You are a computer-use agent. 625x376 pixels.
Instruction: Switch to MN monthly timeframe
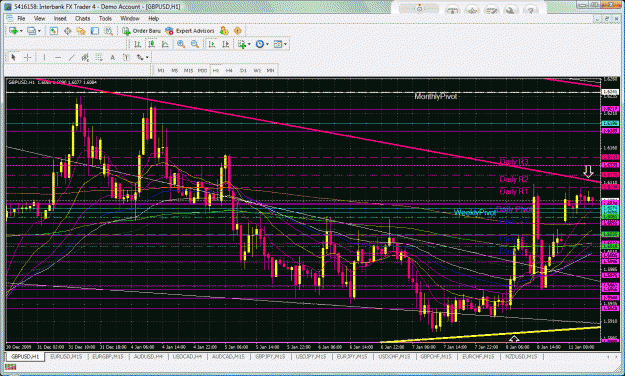tap(270, 71)
